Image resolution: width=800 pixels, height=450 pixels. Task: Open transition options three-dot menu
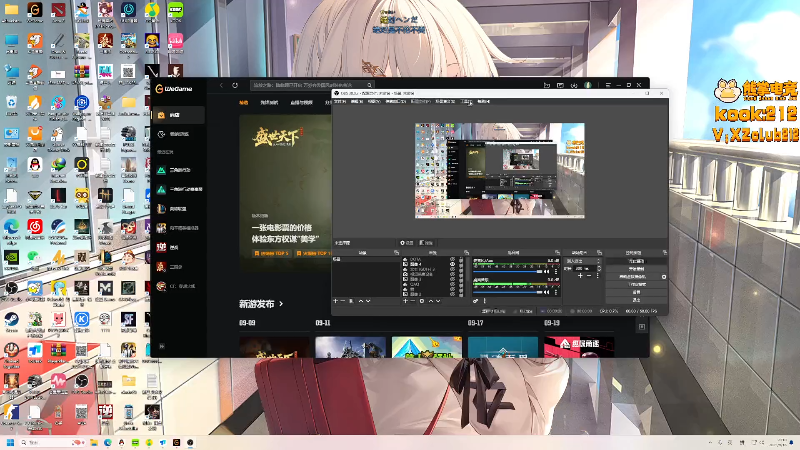(x=597, y=276)
